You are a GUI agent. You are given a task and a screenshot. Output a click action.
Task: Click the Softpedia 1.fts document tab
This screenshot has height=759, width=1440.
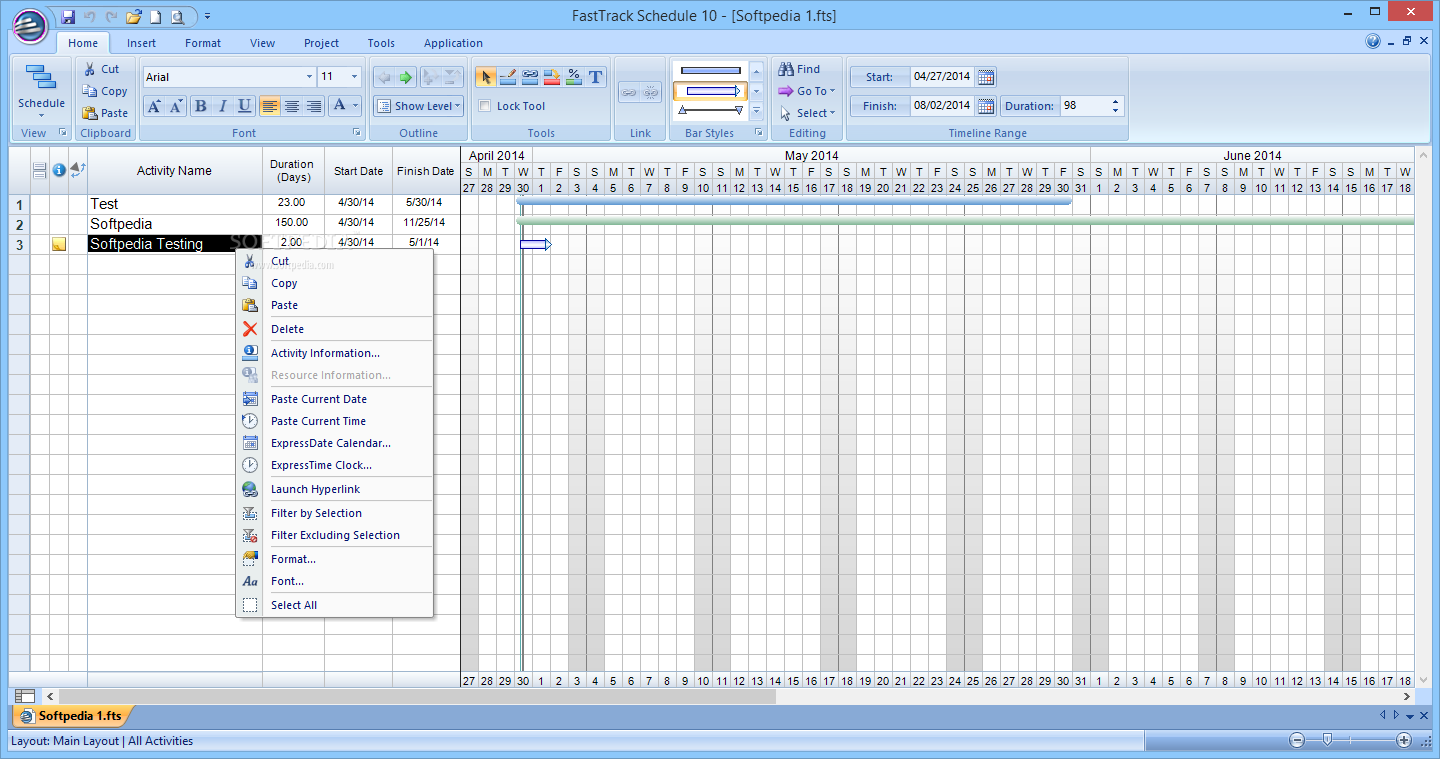point(72,716)
